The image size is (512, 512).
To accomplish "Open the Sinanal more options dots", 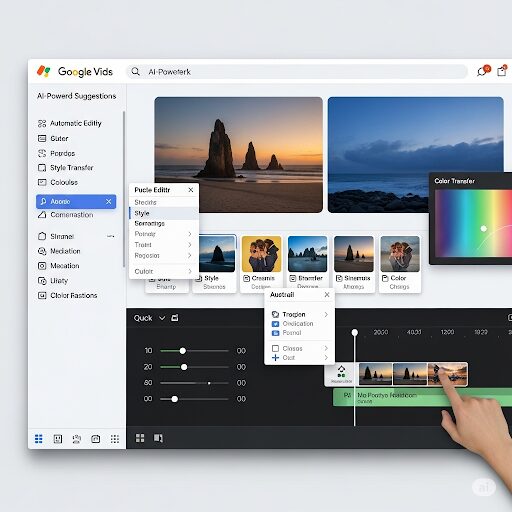I will click(110, 236).
